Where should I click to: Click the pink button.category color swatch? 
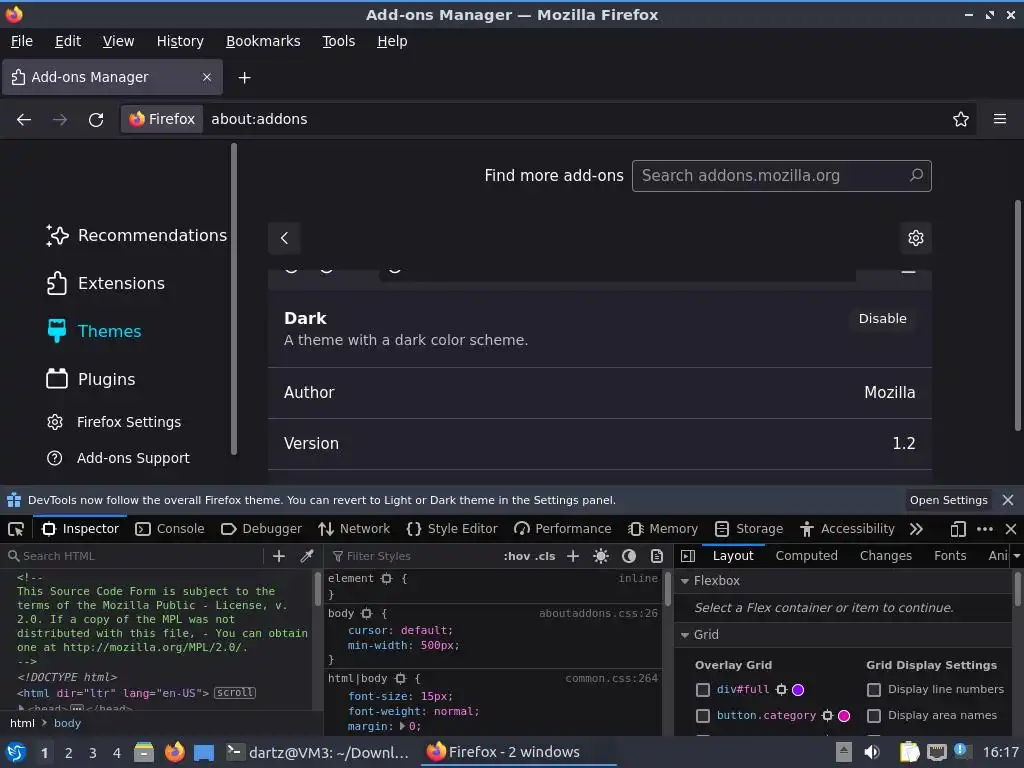(x=844, y=716)
